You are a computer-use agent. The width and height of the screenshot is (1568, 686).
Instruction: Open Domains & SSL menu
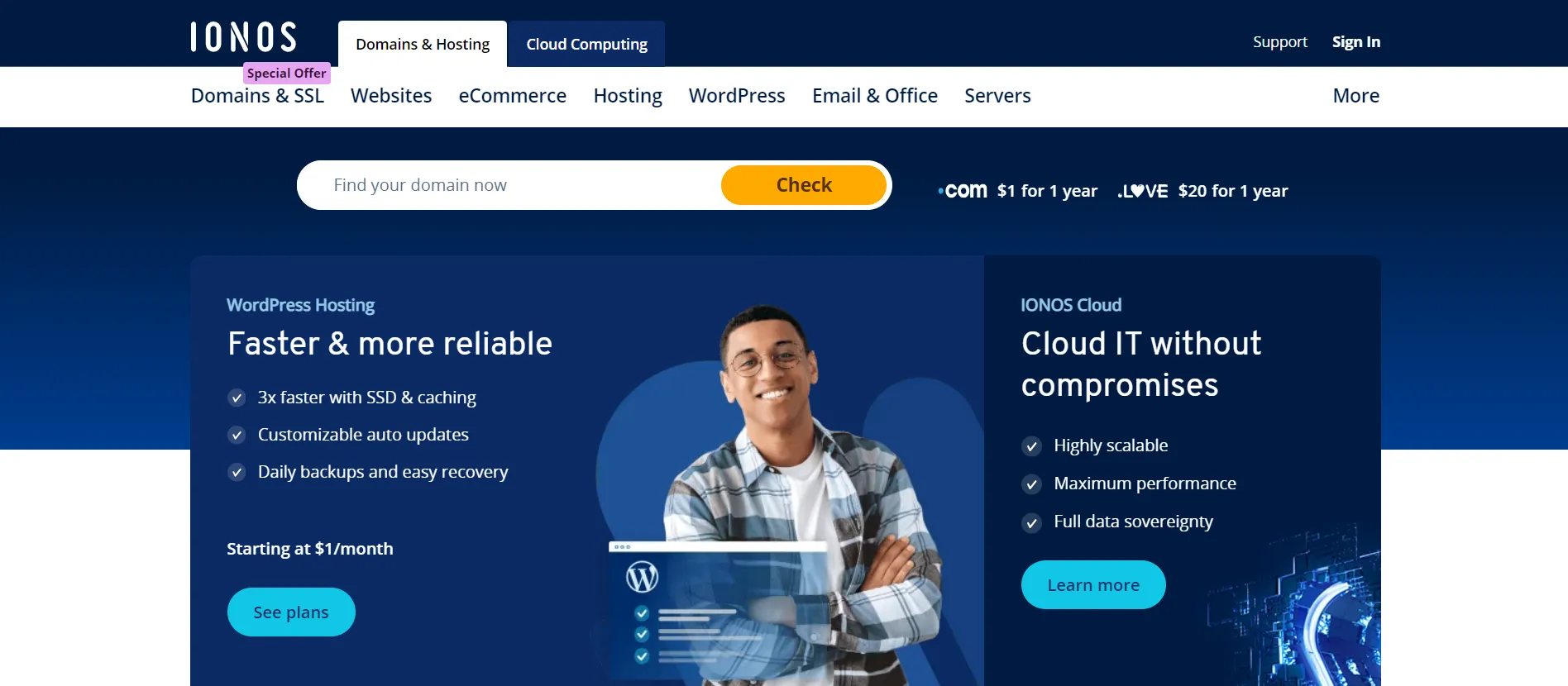[257, 96]
